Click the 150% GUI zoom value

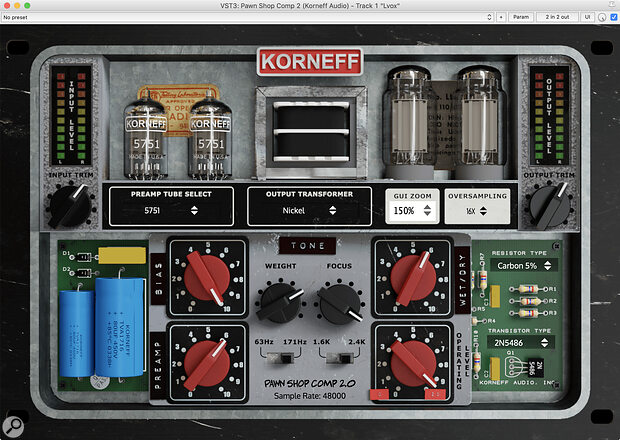coord(404,211)
